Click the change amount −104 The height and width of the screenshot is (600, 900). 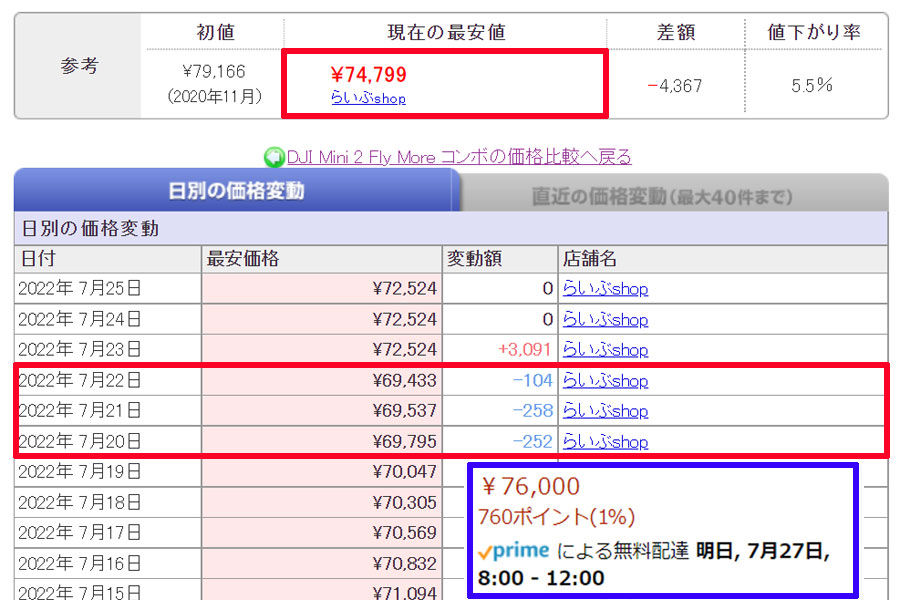point(532,381)
